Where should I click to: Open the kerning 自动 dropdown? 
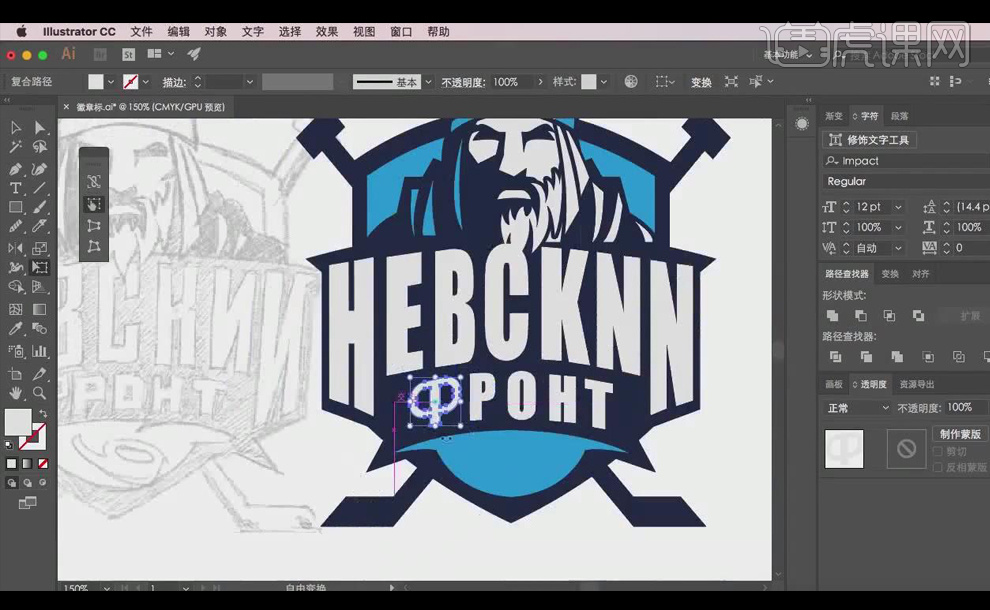(x=898, y=248)
